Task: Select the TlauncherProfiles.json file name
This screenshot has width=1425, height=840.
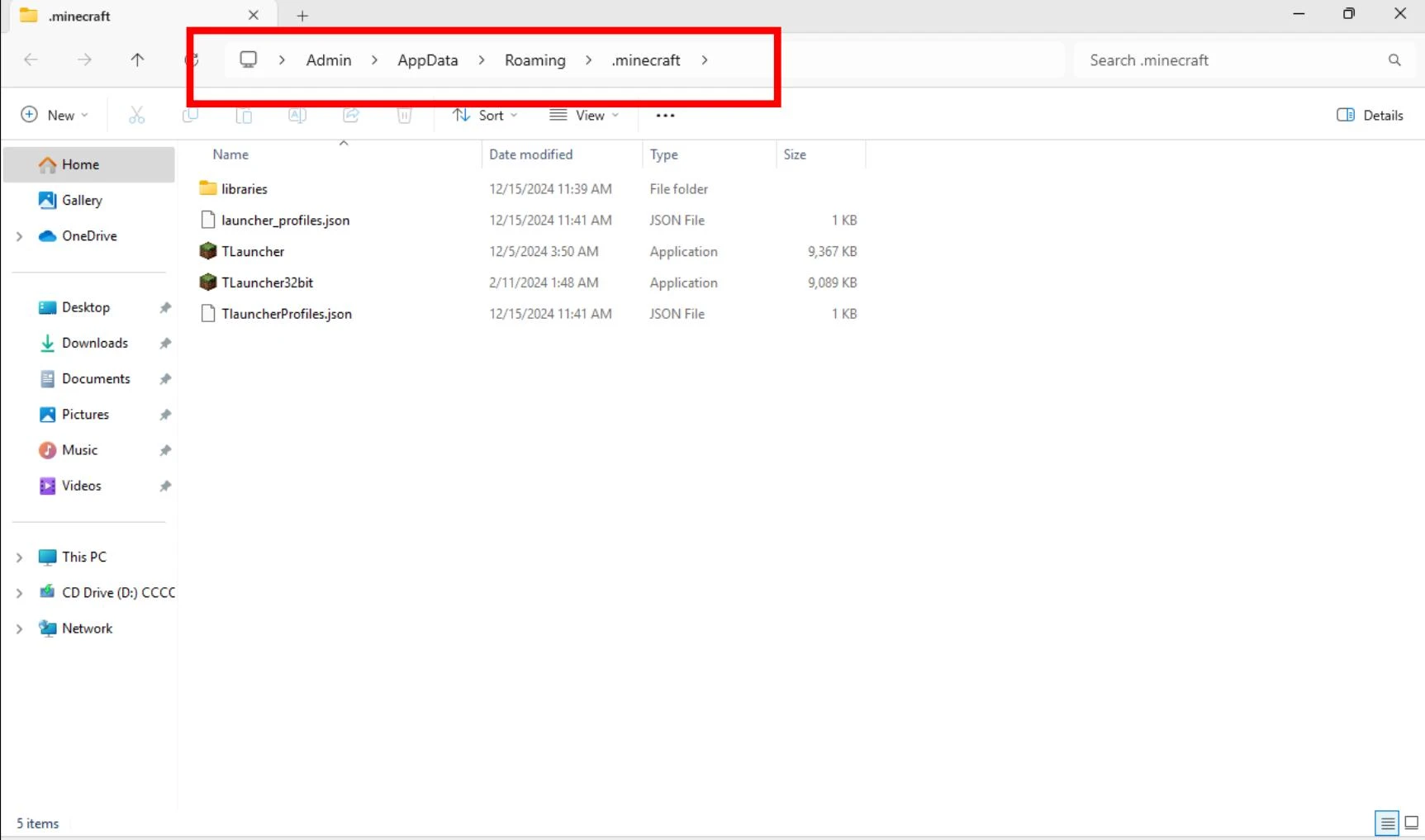Action: coord(287,314)
